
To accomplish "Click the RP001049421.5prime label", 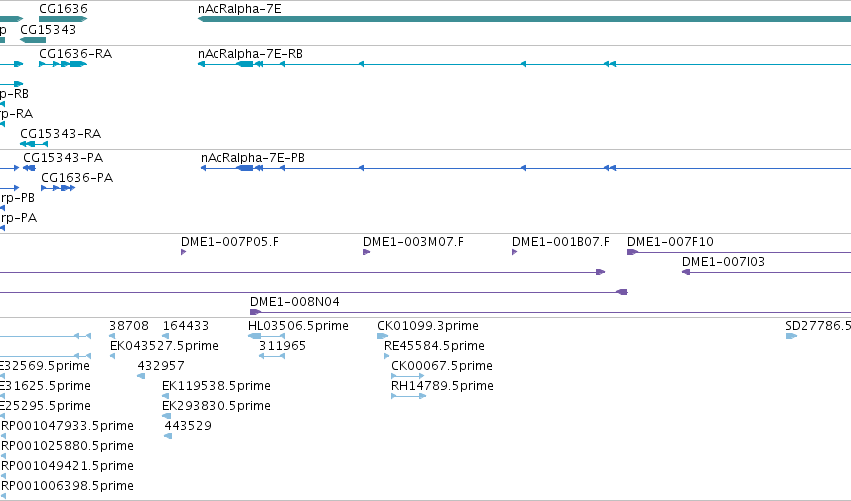I will coord(67,466).
